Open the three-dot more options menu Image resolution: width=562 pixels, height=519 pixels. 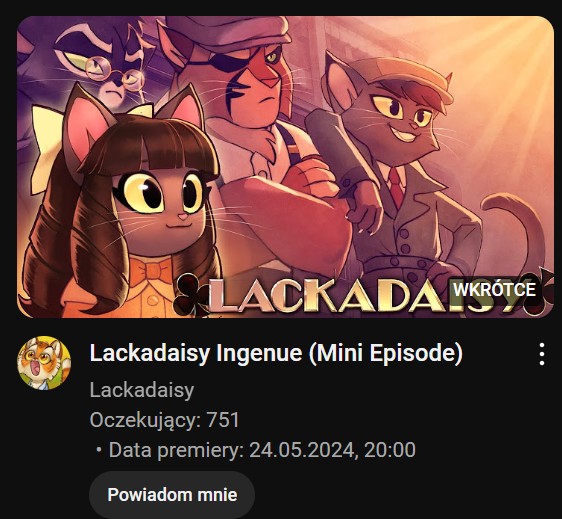pyautogui.click(x=542, y=354)
